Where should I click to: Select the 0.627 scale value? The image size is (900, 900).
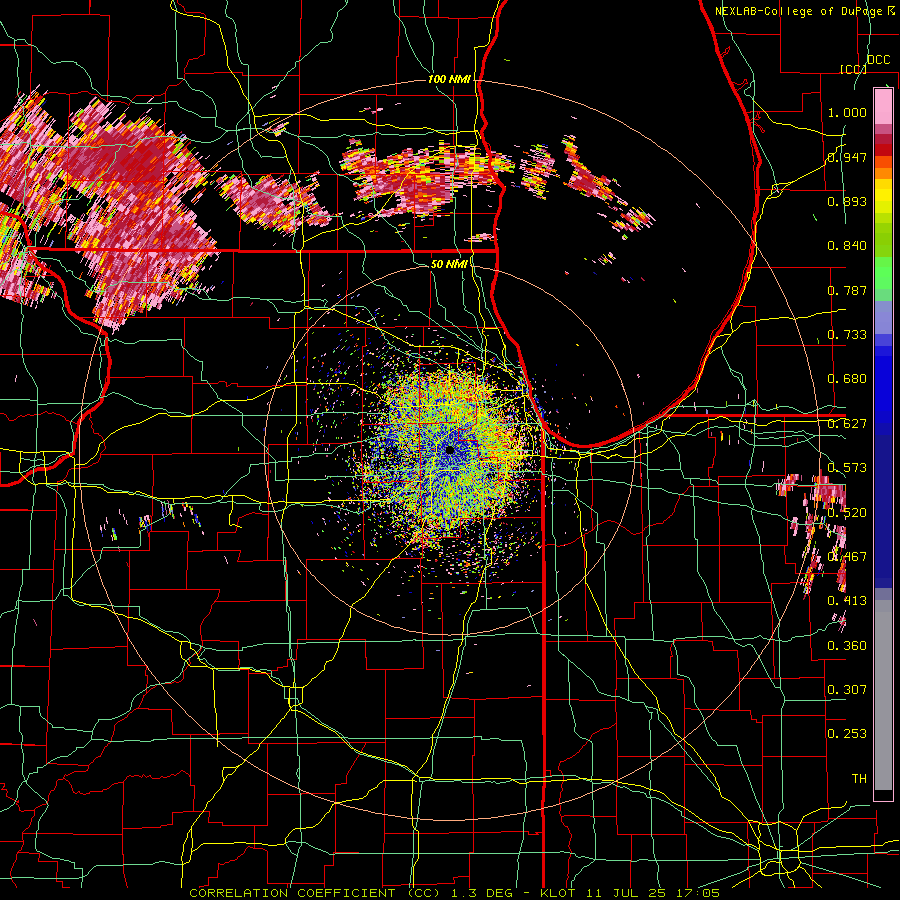coord(847,424)
